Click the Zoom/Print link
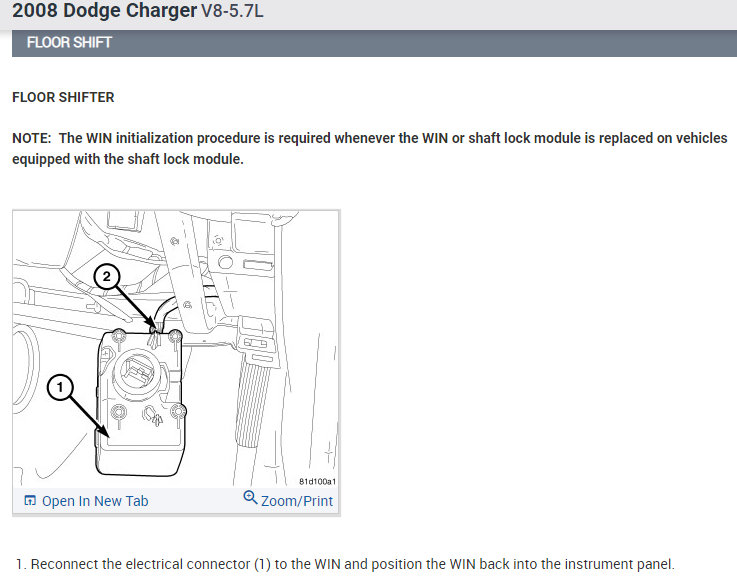737x588 pixels. click(x=297, y=501)
